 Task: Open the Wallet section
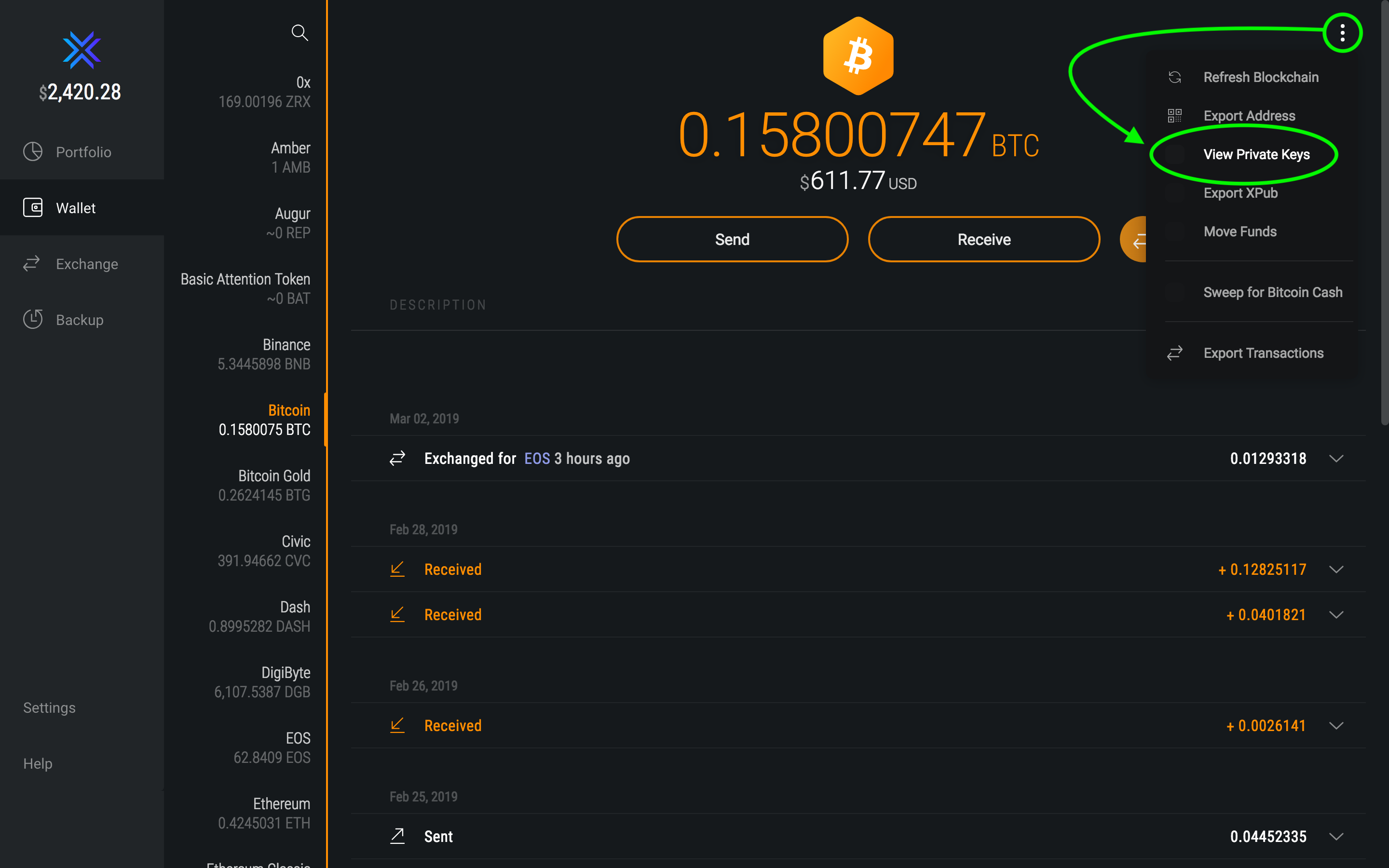click(x=82, y=207)
